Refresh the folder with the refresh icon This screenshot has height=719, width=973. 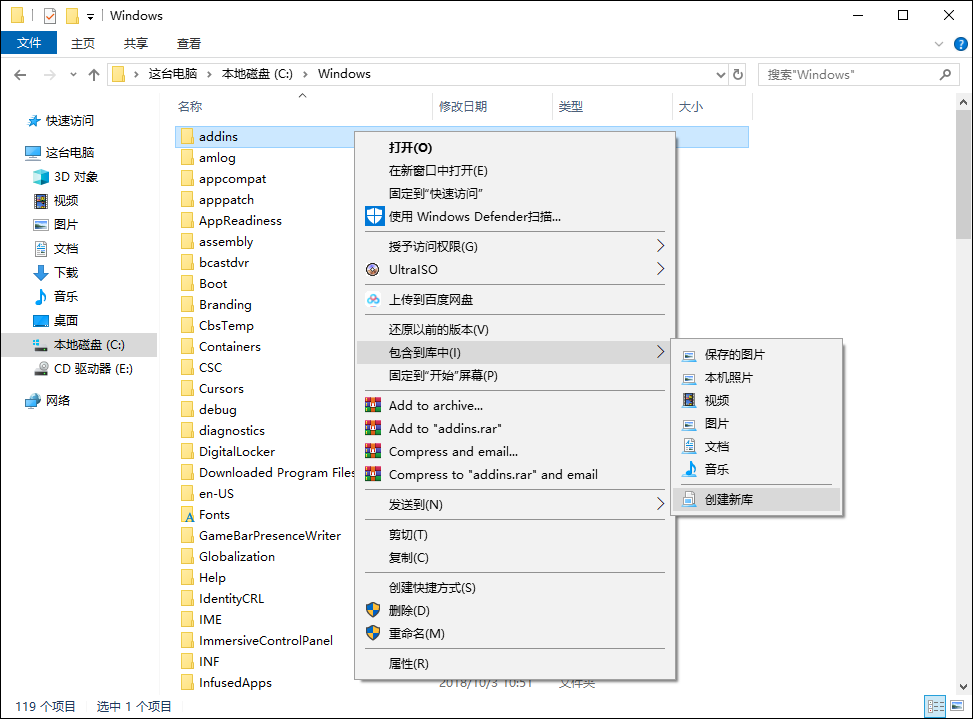pyautogui.click(x=738, y=73)
